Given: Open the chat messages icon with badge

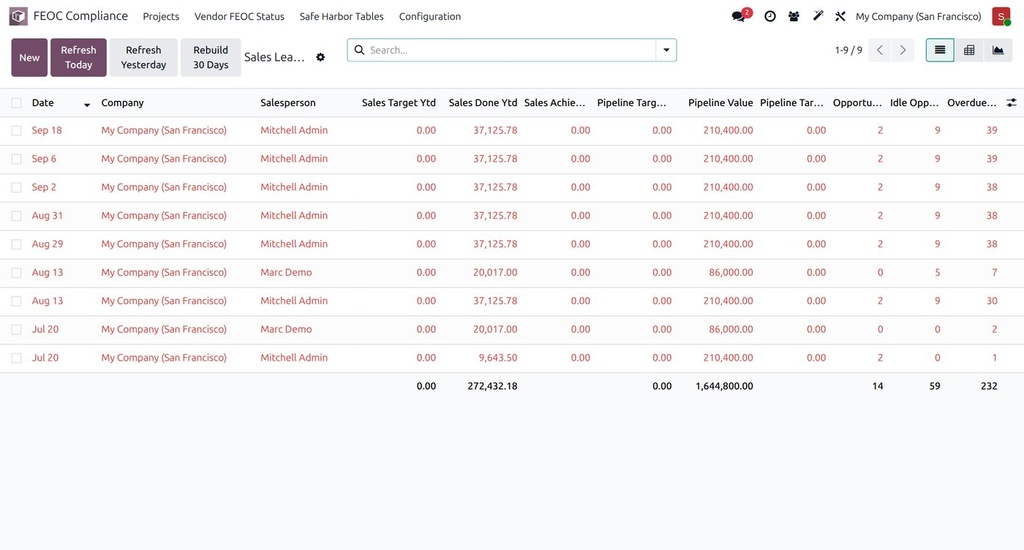Looking at the screenshot, I should click(741, 16).
